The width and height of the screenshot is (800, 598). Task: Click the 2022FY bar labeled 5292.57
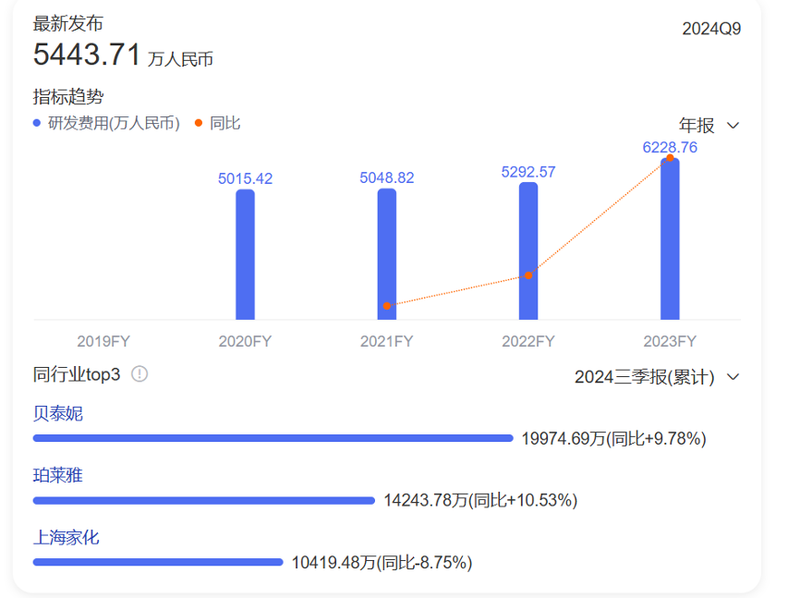(529, 251)
